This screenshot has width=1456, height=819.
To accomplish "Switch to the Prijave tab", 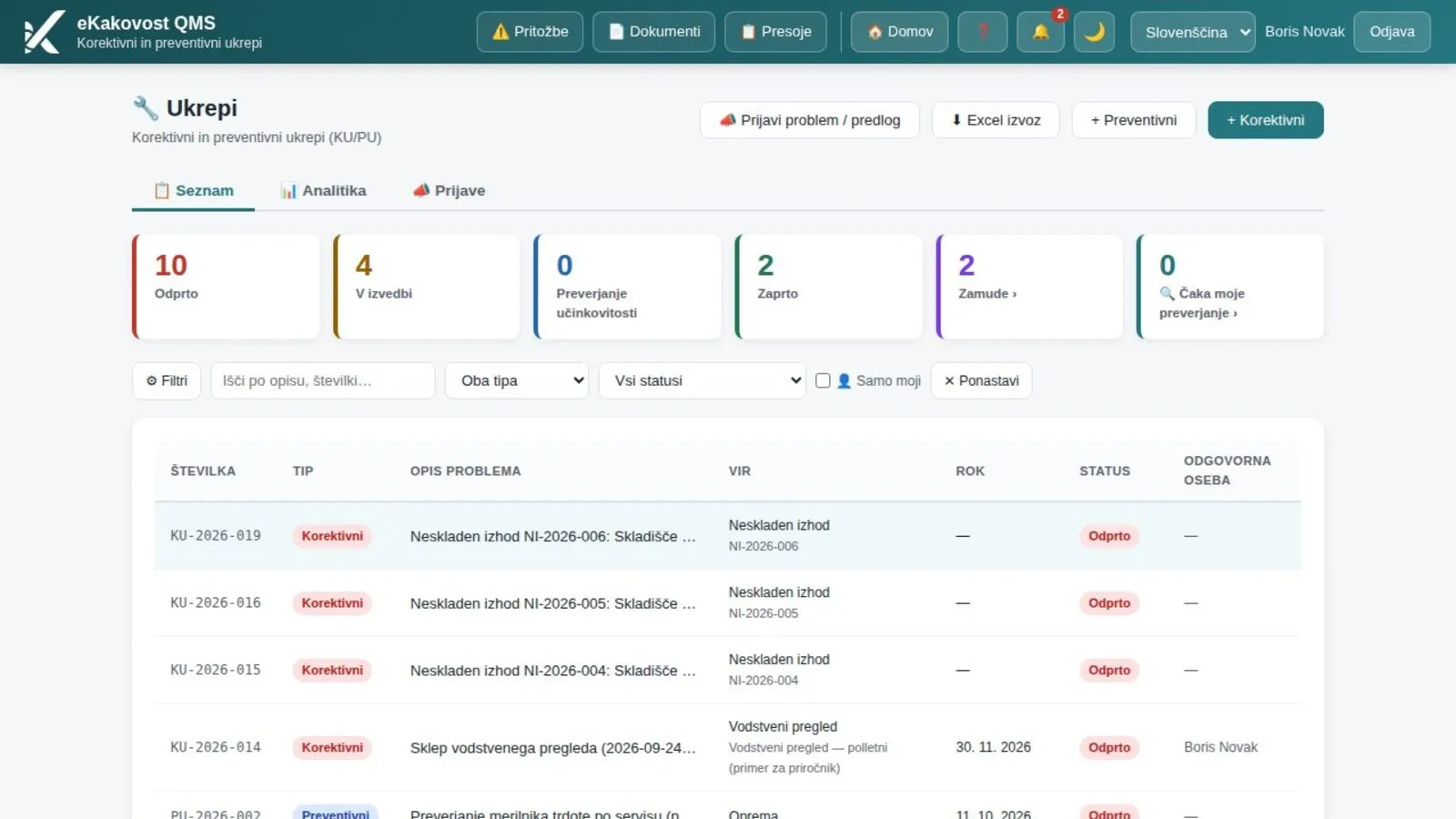I will [449, 191].
